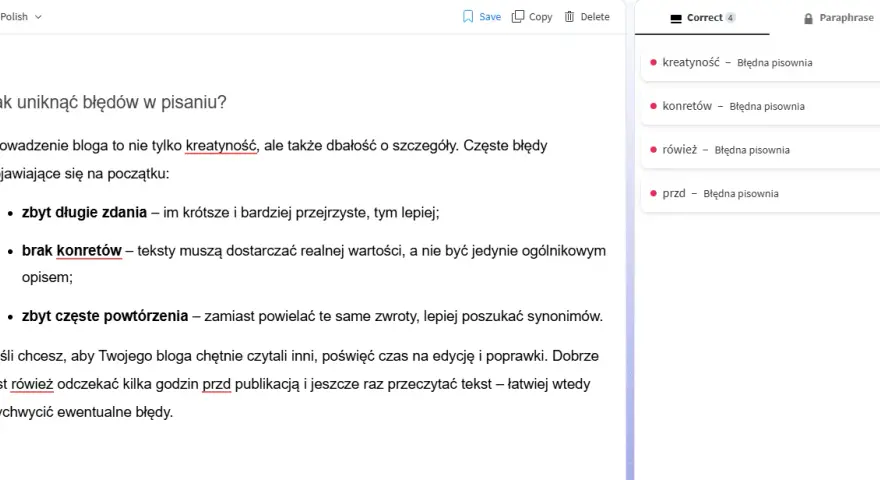Click the underlined word konretów in text
The width and height of the screenshot is (880, 480).
[89, 251]
